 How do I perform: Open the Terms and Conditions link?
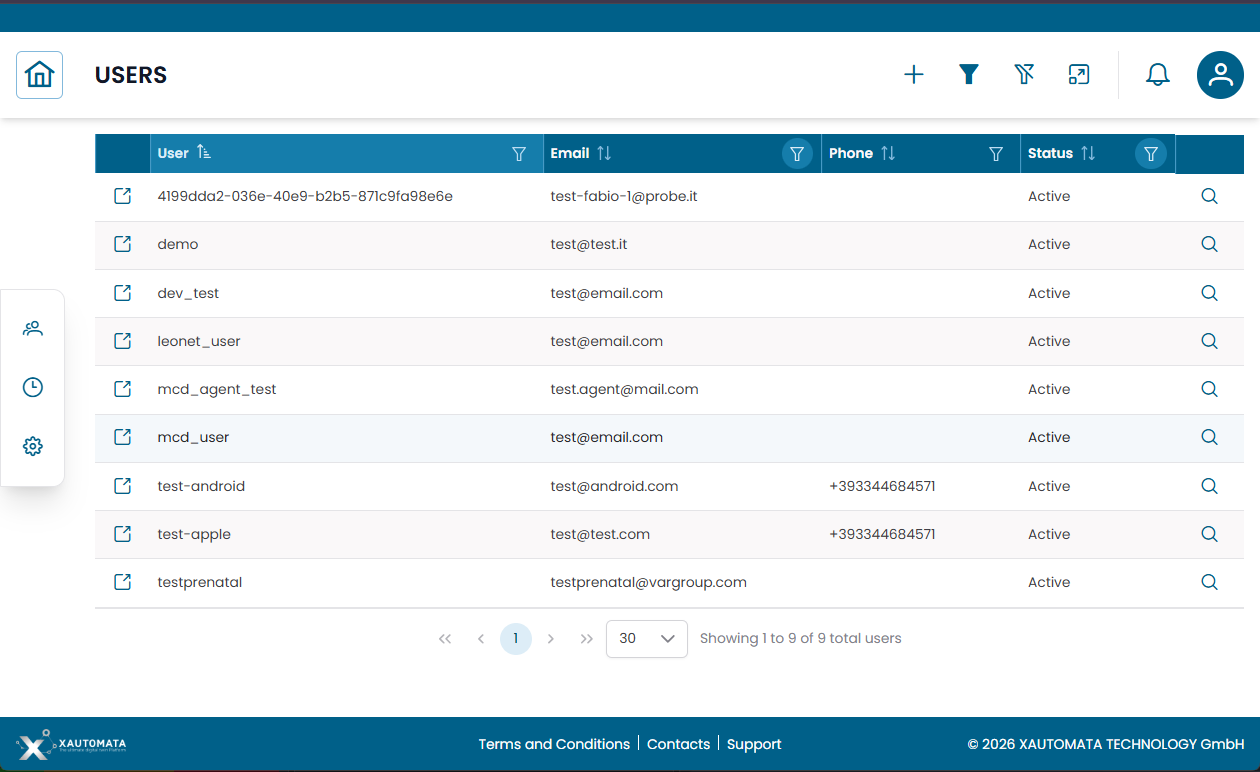pyautogui.click(x=554, y=744)
